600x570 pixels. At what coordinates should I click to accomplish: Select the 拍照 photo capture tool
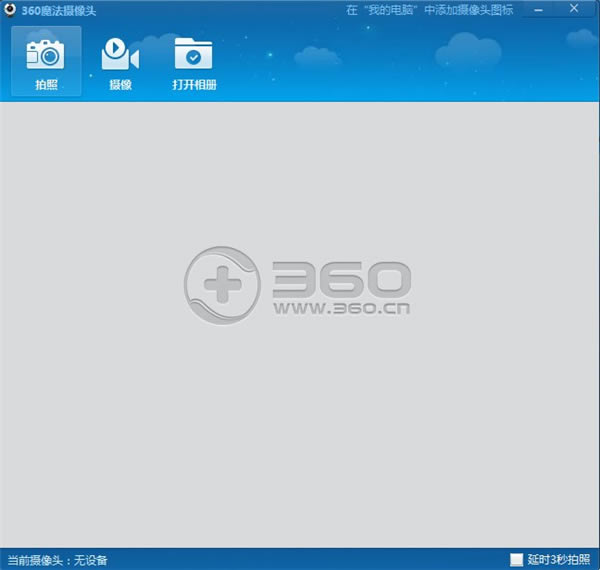click(46, 61)
